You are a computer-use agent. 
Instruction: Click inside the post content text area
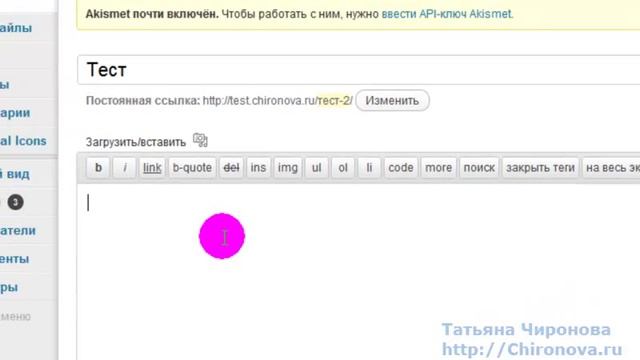358,271
